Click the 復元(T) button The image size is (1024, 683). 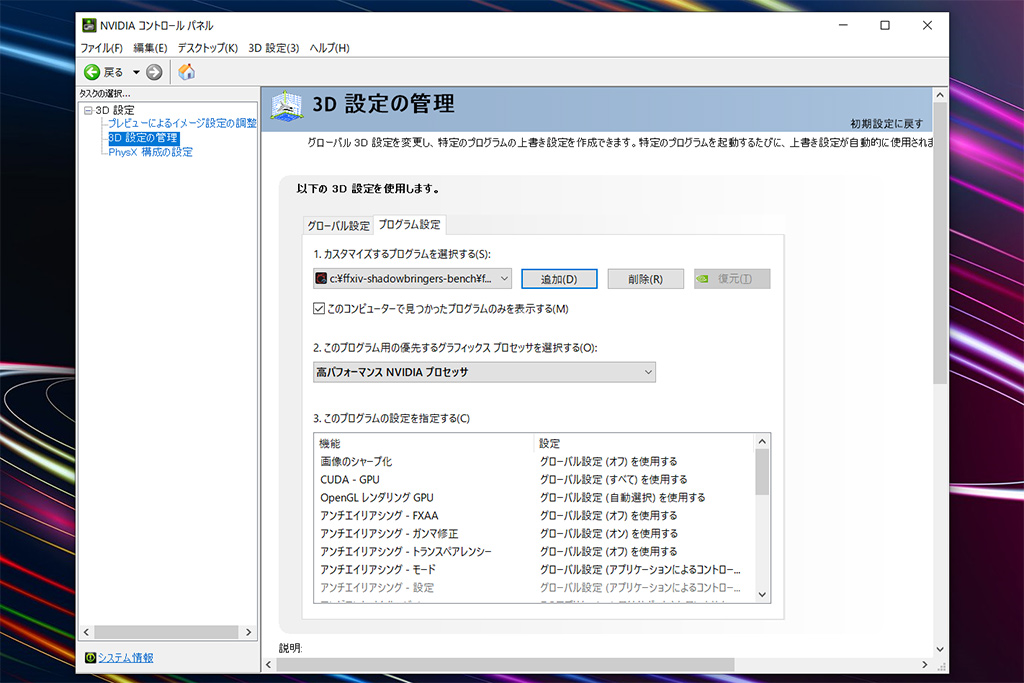tap(732, 279)
